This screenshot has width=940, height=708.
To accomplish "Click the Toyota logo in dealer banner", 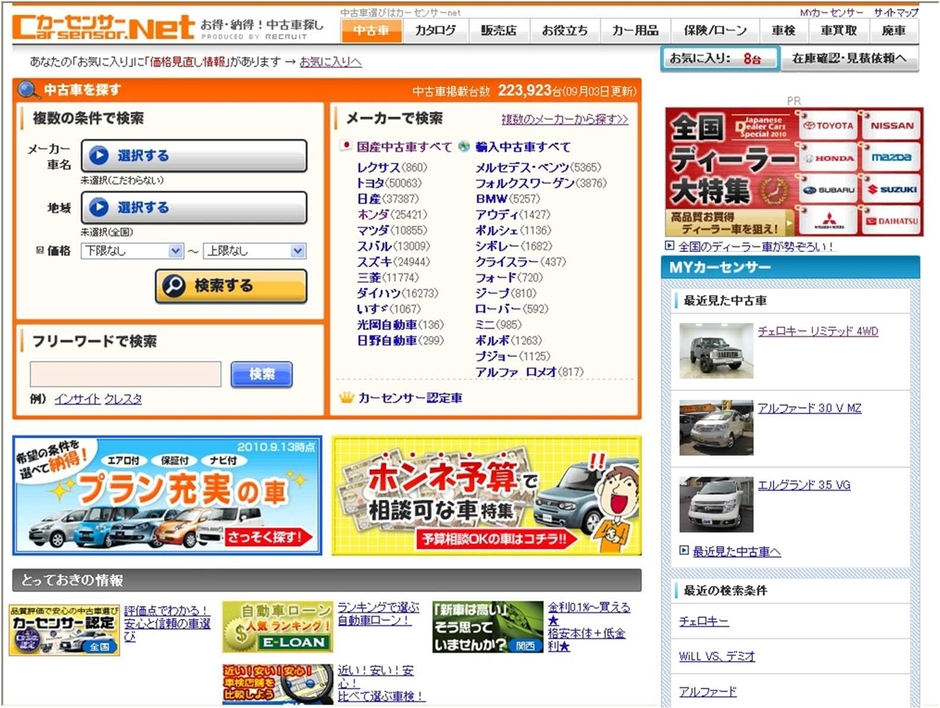I will click(828, 126).
